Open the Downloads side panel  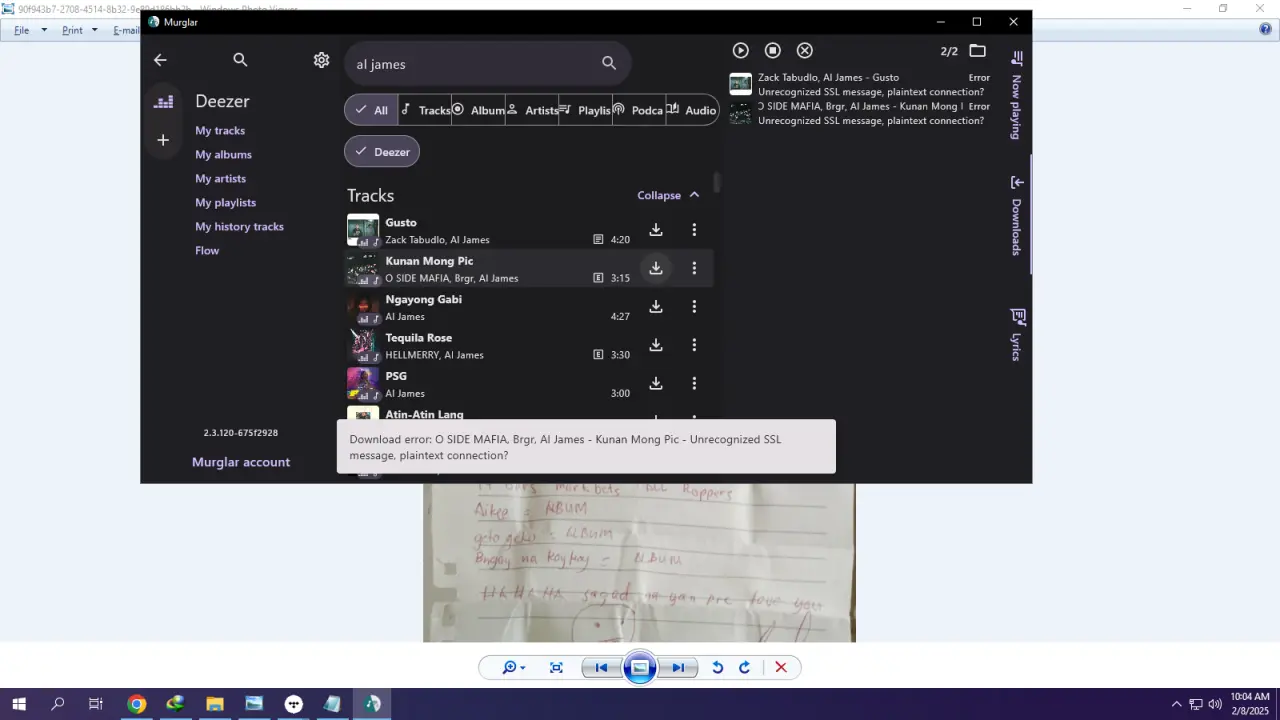point(1016,215)
